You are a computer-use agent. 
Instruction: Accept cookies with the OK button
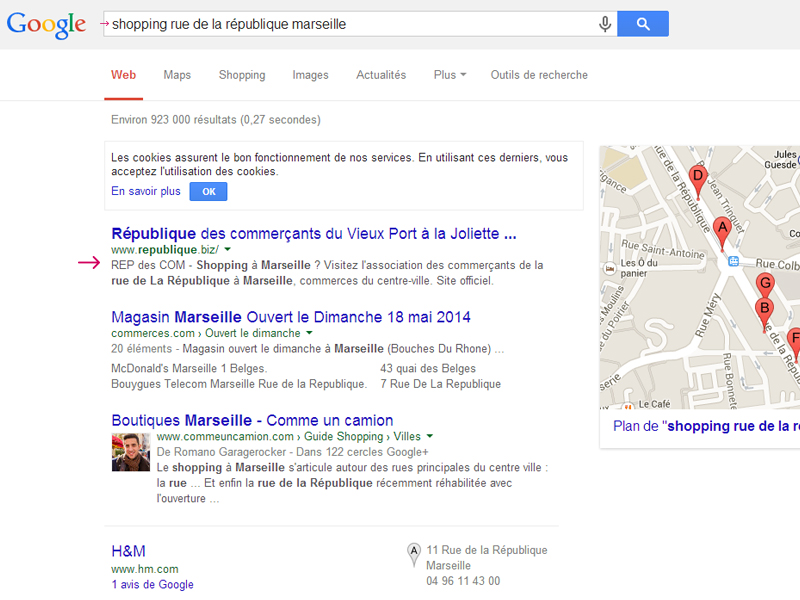tap(208, 191)
